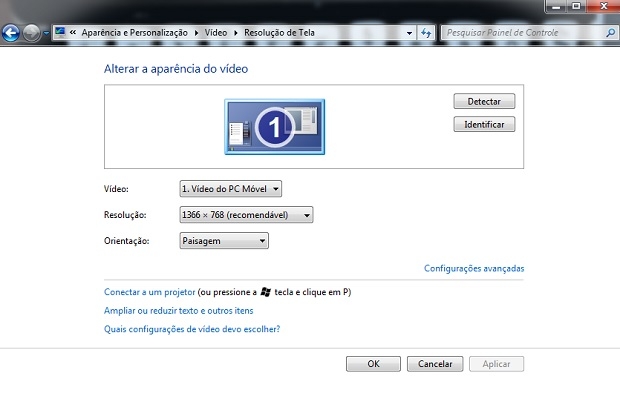This screenshot has height=416, width=620.
Task: Click Conectar a um projetor link
Action: pyautogui.click(x=149, y=292)
